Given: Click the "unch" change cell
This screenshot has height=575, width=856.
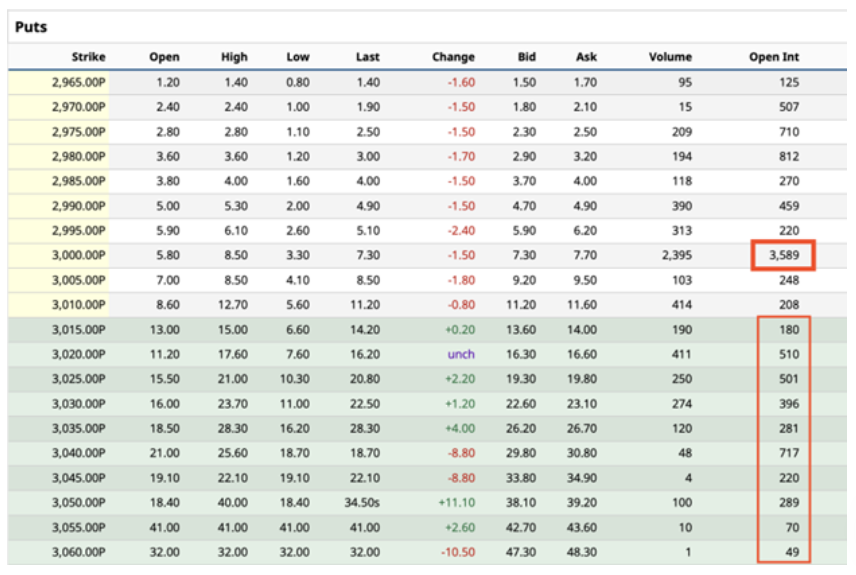Looking at the screenshot, I should (x=461, y=355).
